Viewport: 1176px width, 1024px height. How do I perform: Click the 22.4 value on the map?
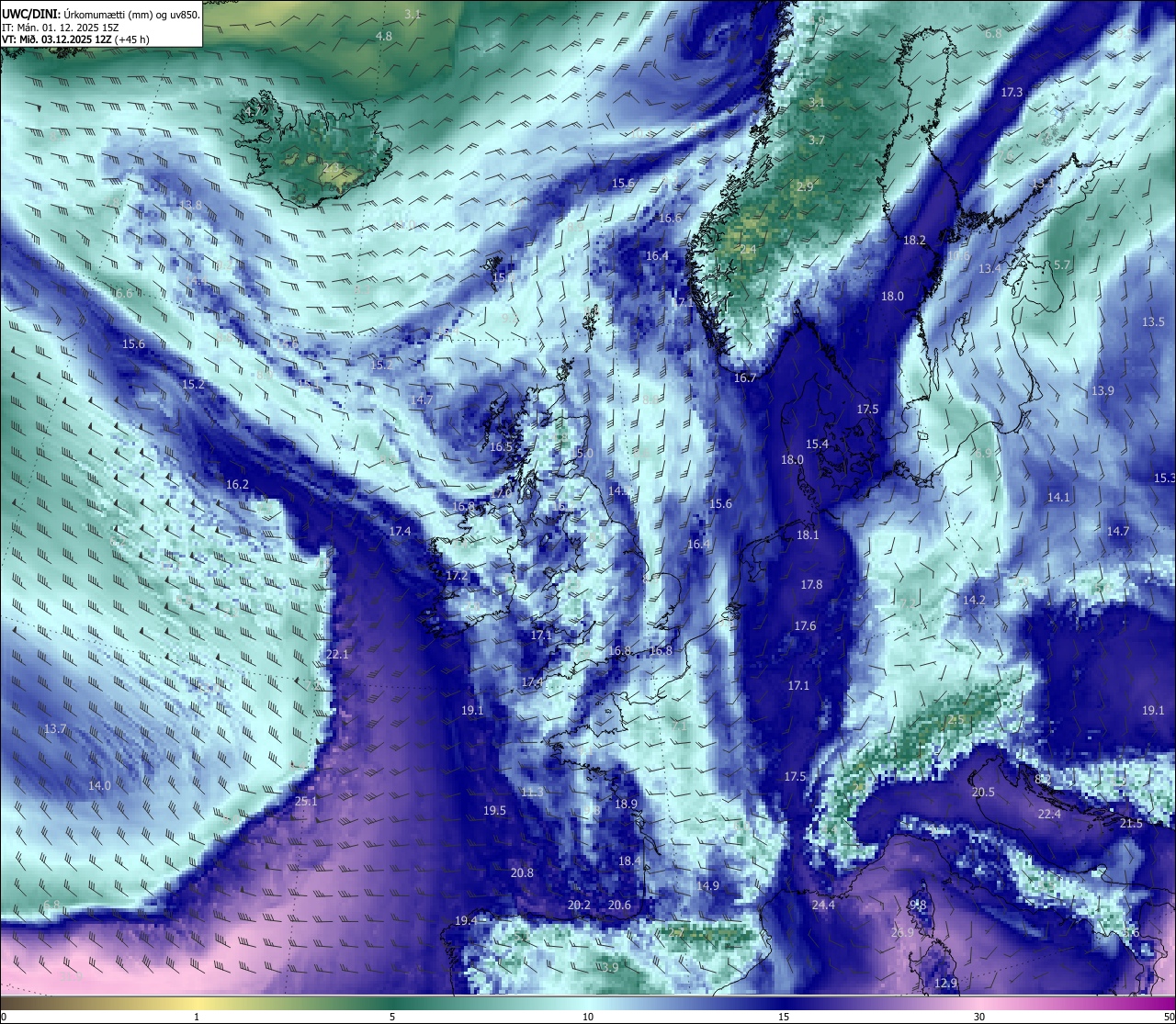(x=1049, y=814)
